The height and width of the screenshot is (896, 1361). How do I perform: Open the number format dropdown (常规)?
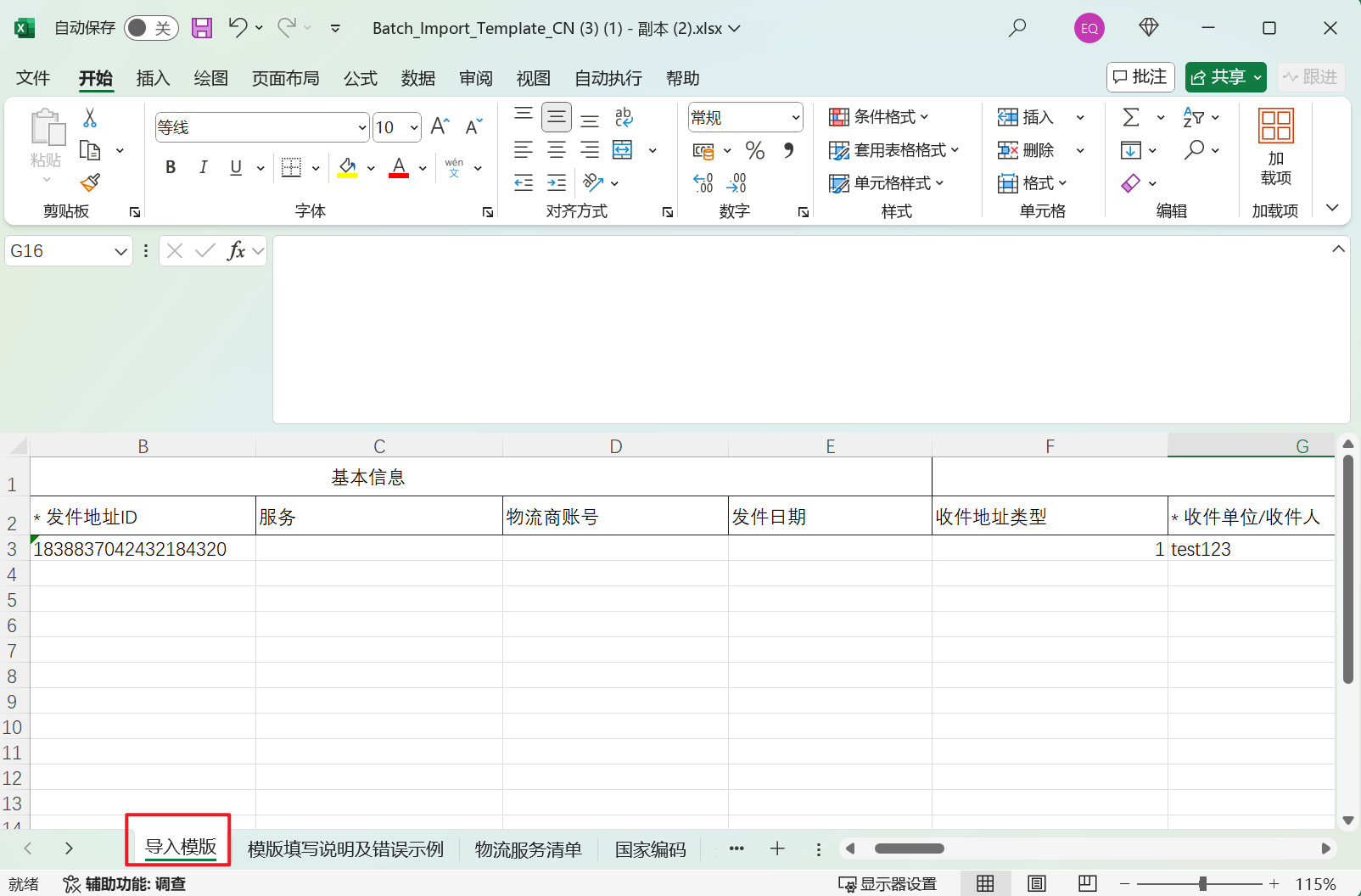796,117
